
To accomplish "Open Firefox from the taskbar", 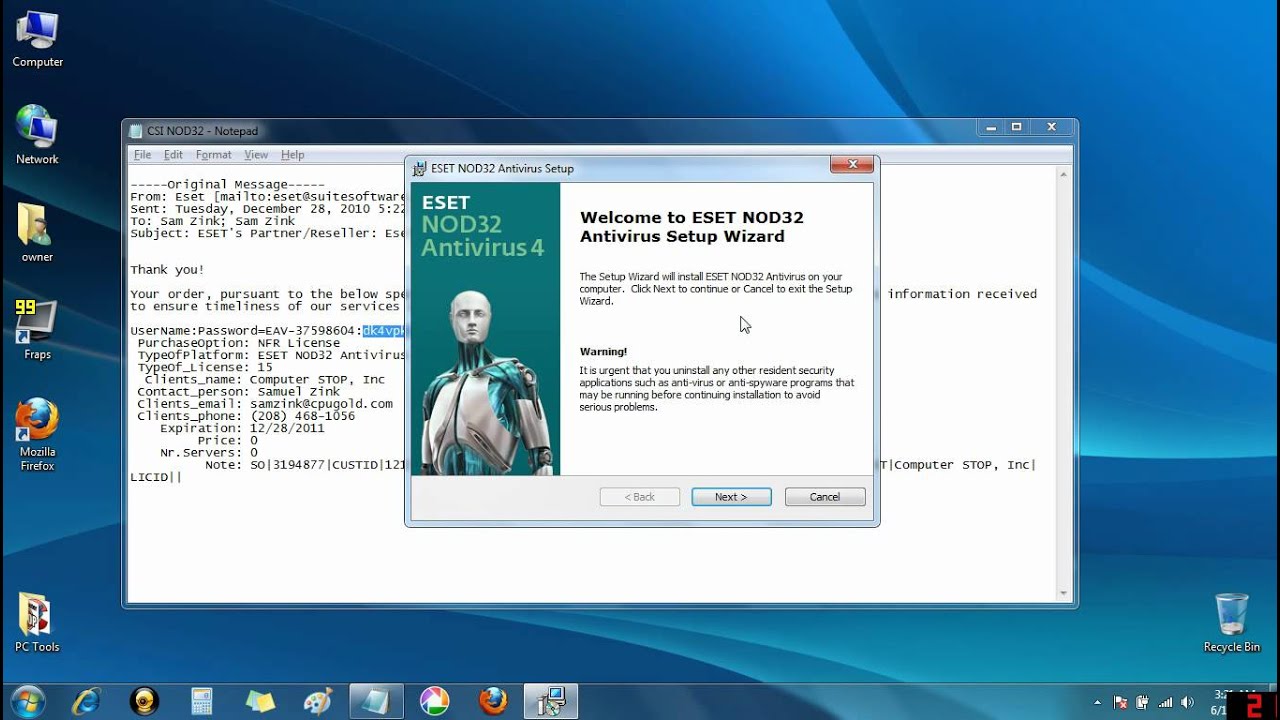I will pyautogui.click(x=493, y=702).
